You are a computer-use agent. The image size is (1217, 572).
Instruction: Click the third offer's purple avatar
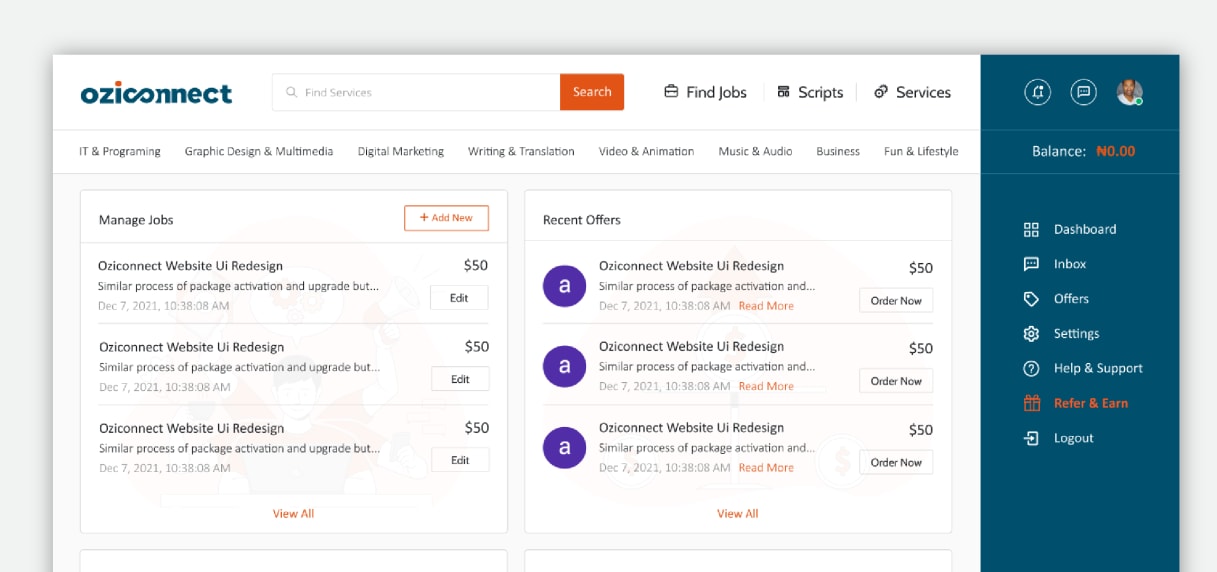point(564,447)
